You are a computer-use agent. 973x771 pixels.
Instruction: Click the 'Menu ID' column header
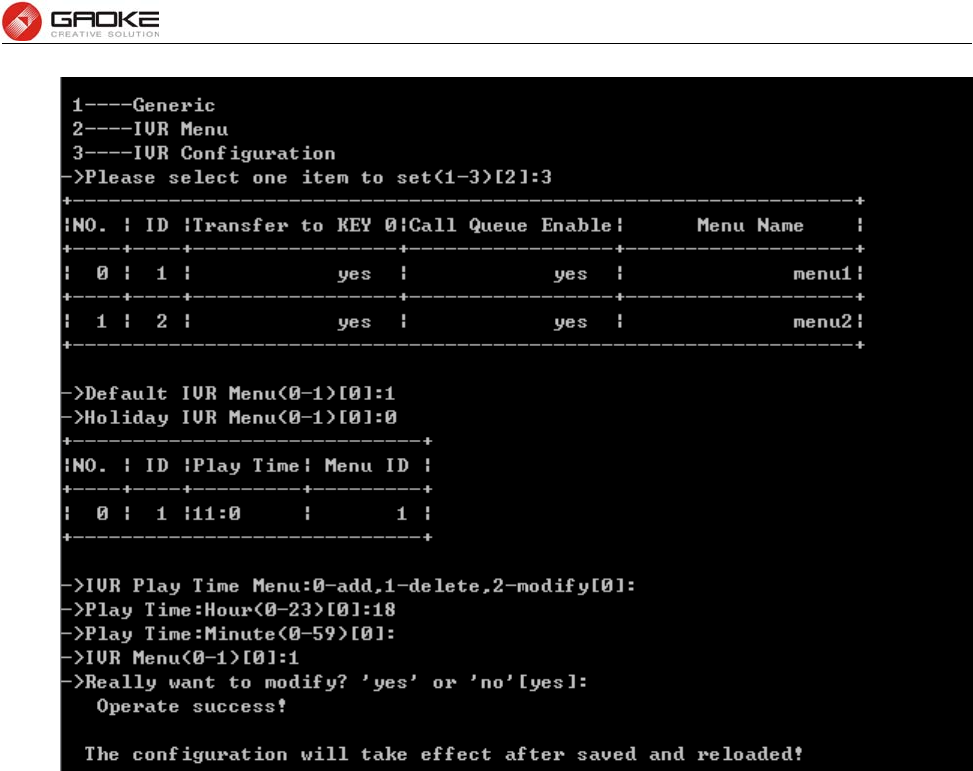pos(367,466)
